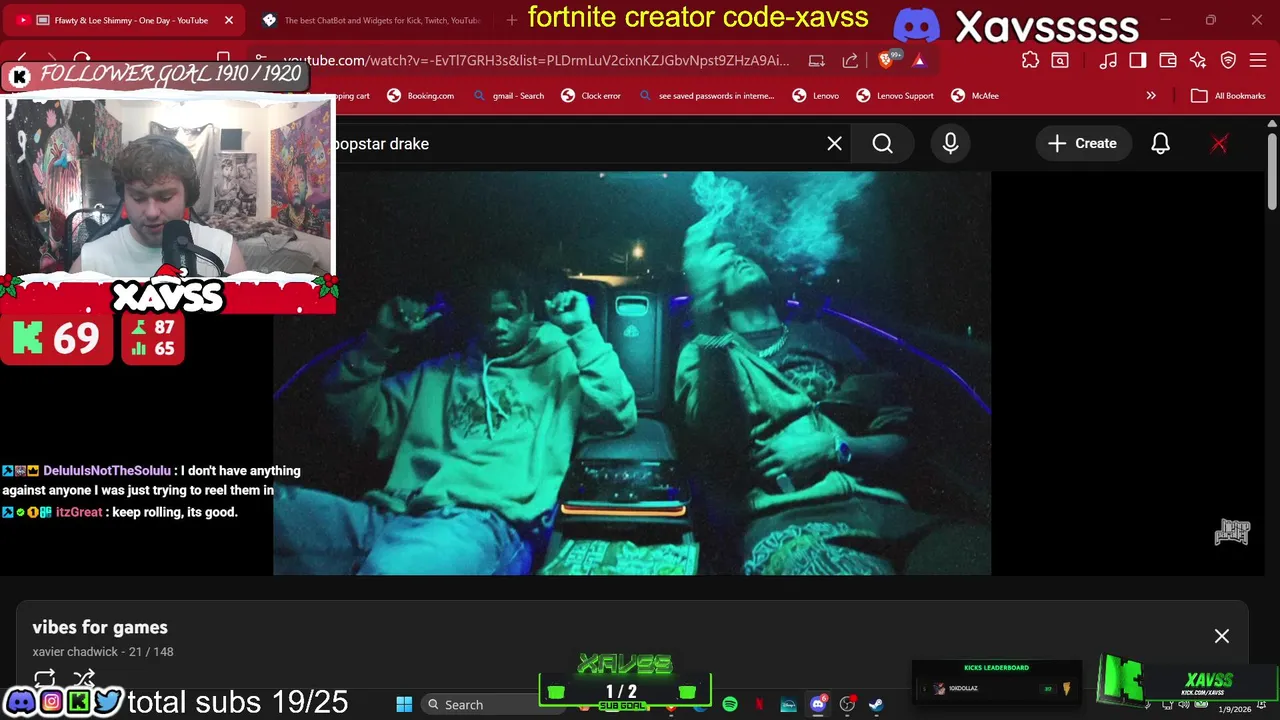This screenshot has height=720, width=1280.
Task: Click the YouTube magnifier search button
Action: click(x=882, y=144)
